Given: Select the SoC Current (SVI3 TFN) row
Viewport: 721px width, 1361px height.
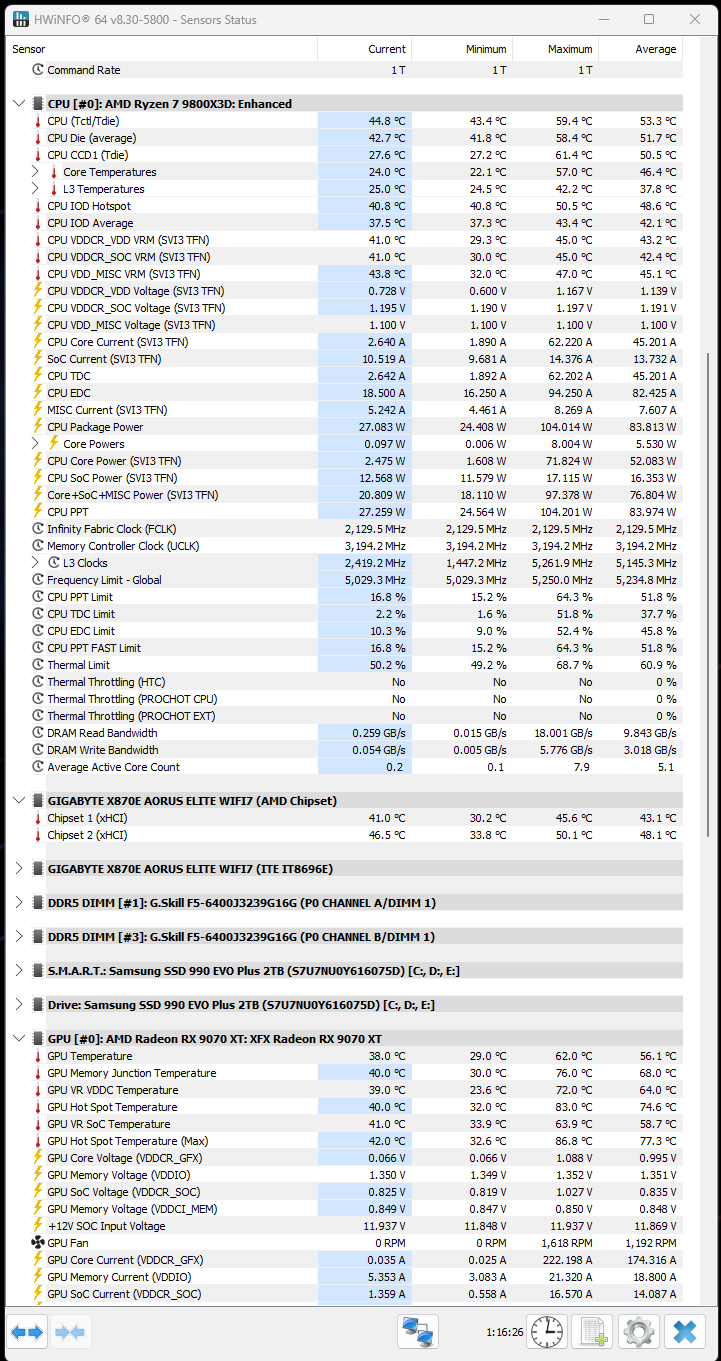Looking at the screenshot, I should [x=345, y=359].
